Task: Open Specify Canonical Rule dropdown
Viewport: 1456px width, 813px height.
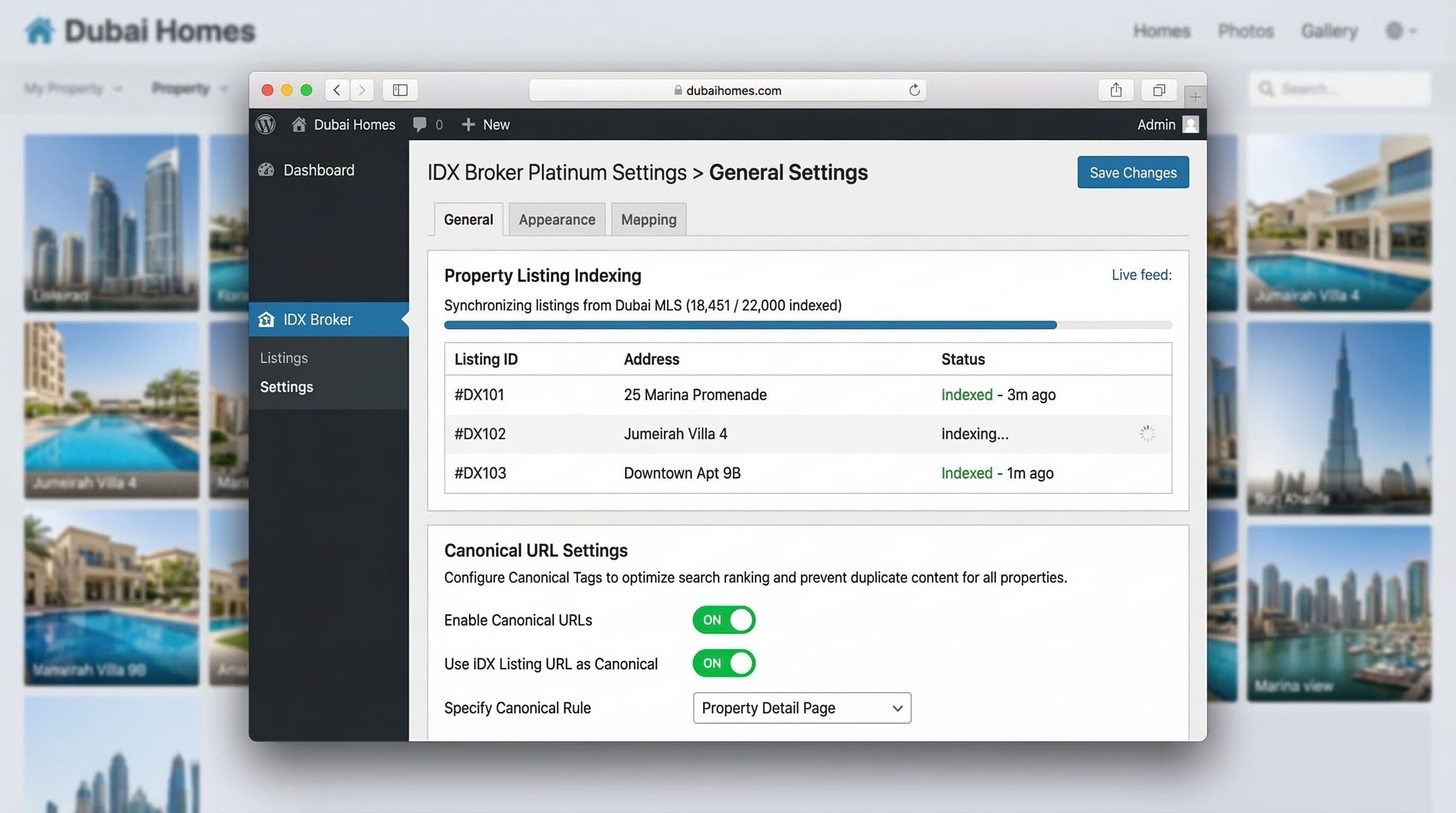Action: (x=802, y=708)
